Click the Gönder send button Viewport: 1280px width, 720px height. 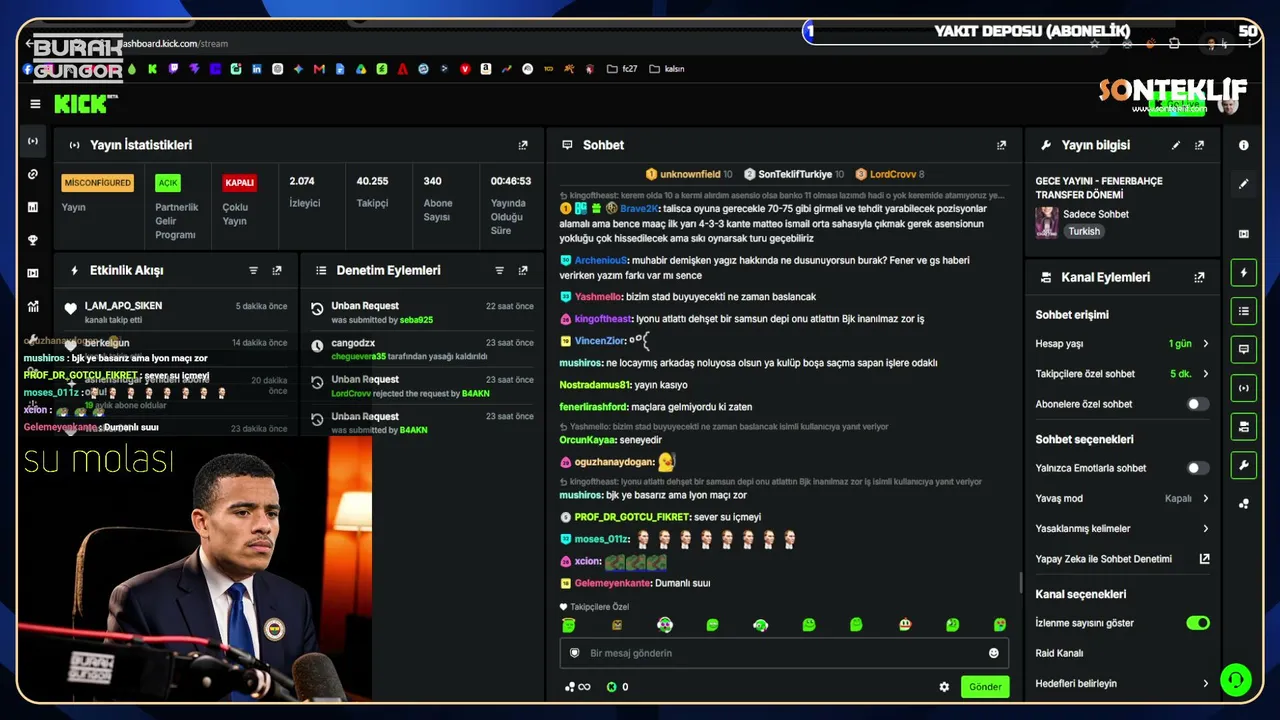tap(985, 687)
